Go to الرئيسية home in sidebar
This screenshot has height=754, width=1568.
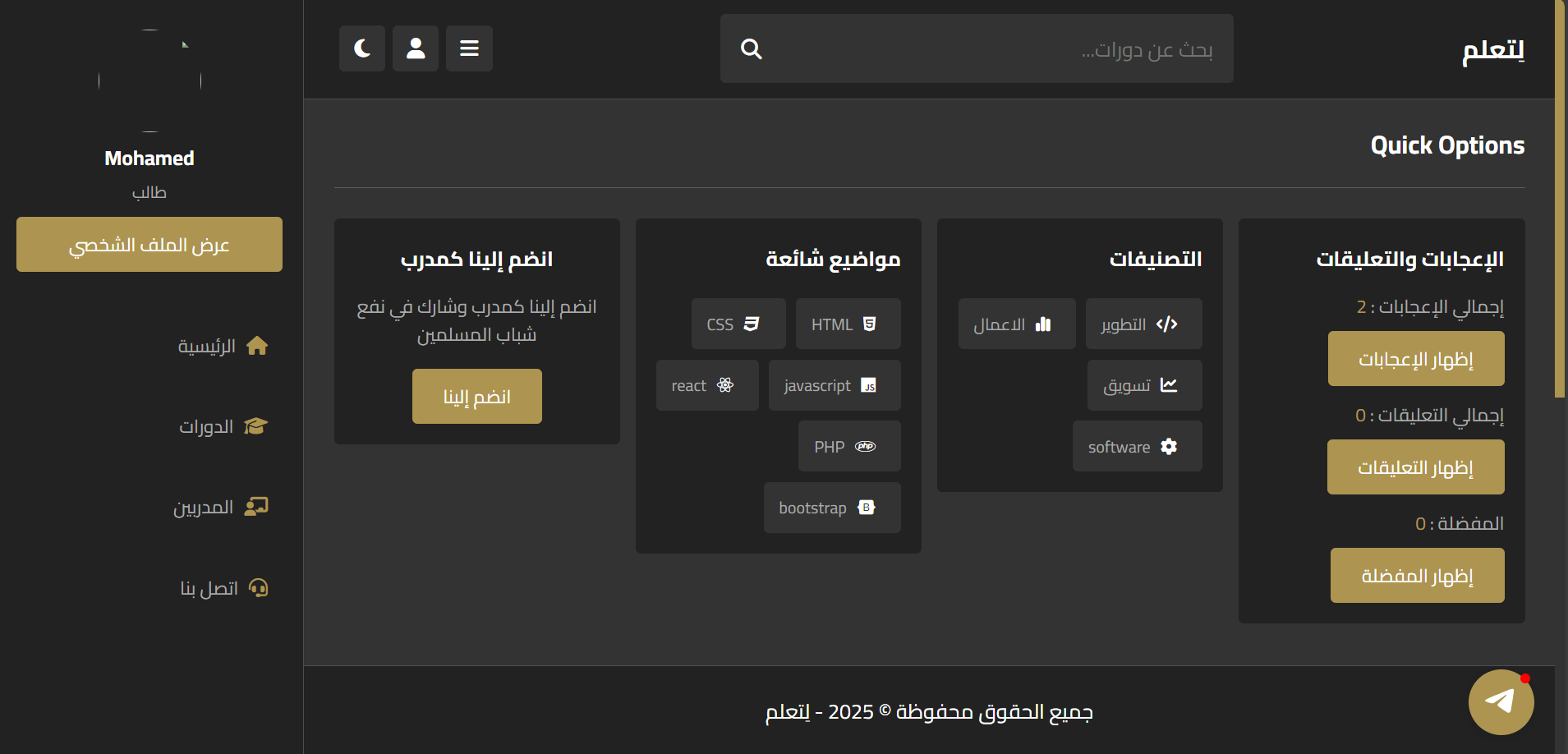click(223, 346)
